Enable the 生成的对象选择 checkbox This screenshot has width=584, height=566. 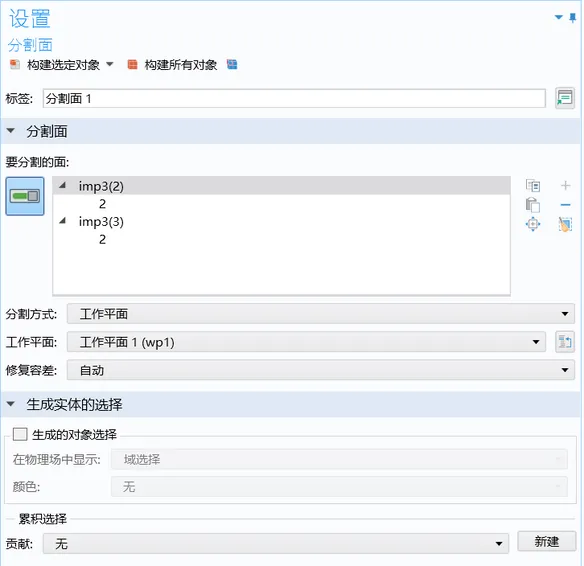pyautogui.click(x=20, y=434)
